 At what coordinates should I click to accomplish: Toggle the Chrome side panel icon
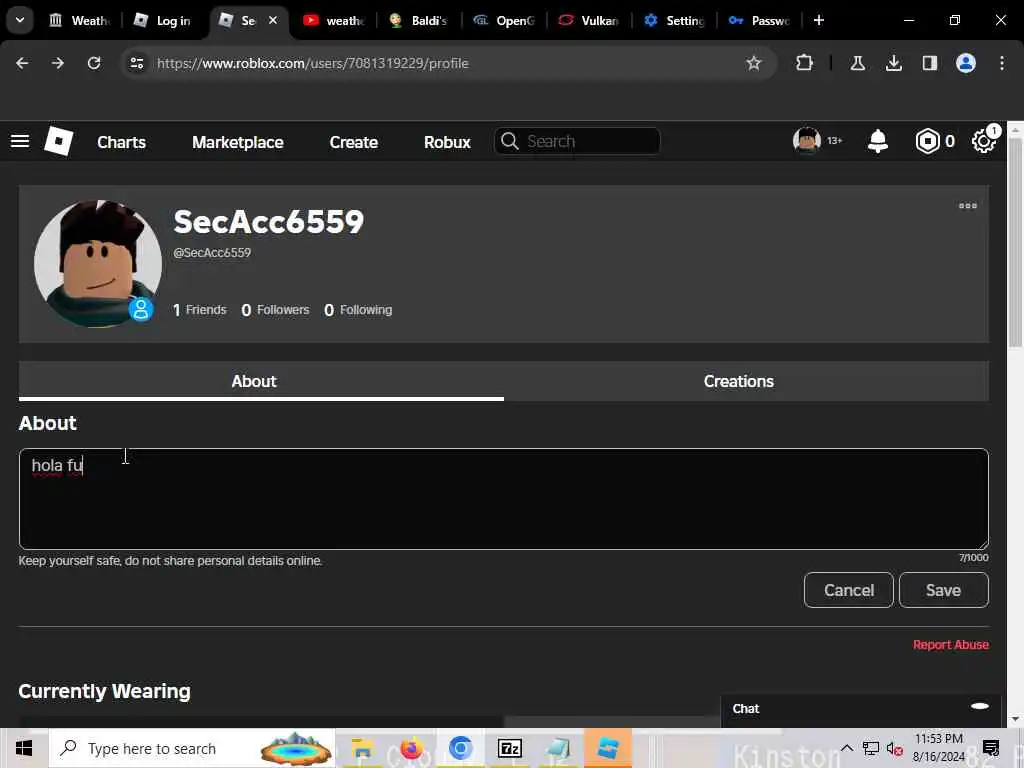(x=929, y=63)
